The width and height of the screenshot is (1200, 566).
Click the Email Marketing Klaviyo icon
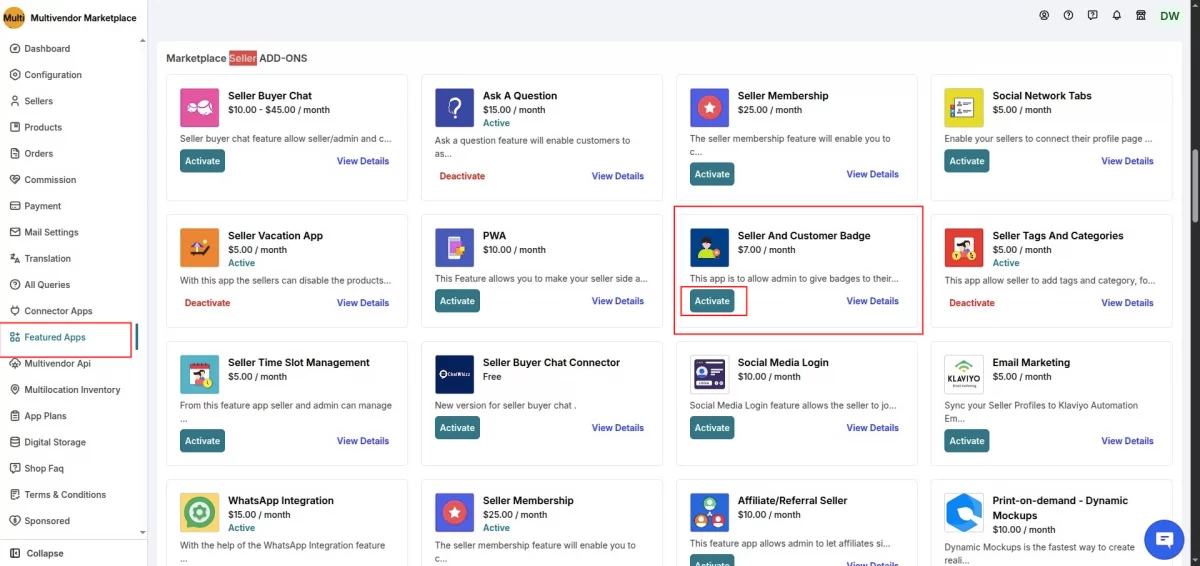coord(964,374)
